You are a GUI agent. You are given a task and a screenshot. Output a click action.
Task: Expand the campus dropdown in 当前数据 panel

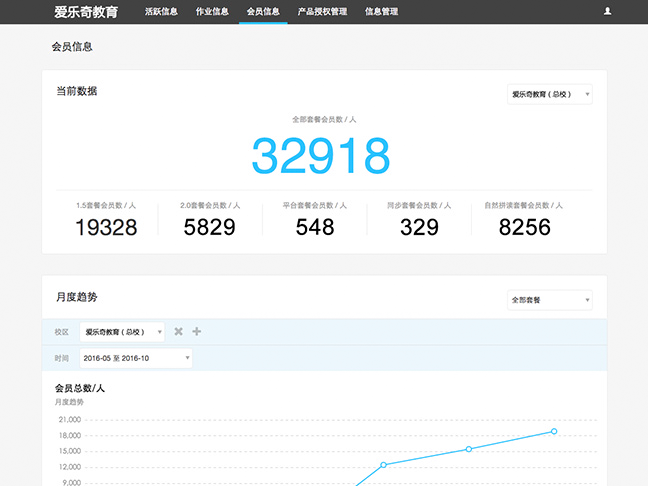(549, 95)
